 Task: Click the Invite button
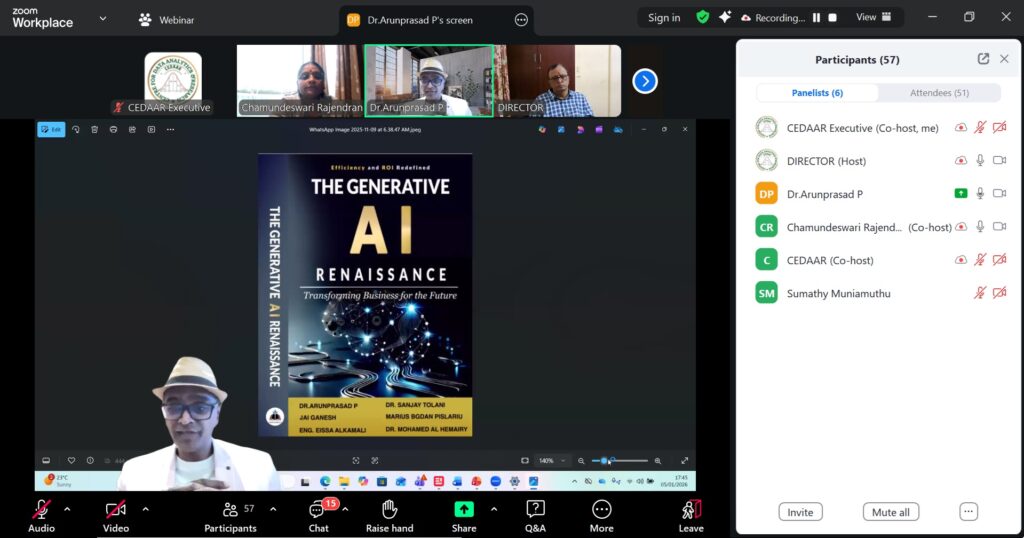coord(800,512)
